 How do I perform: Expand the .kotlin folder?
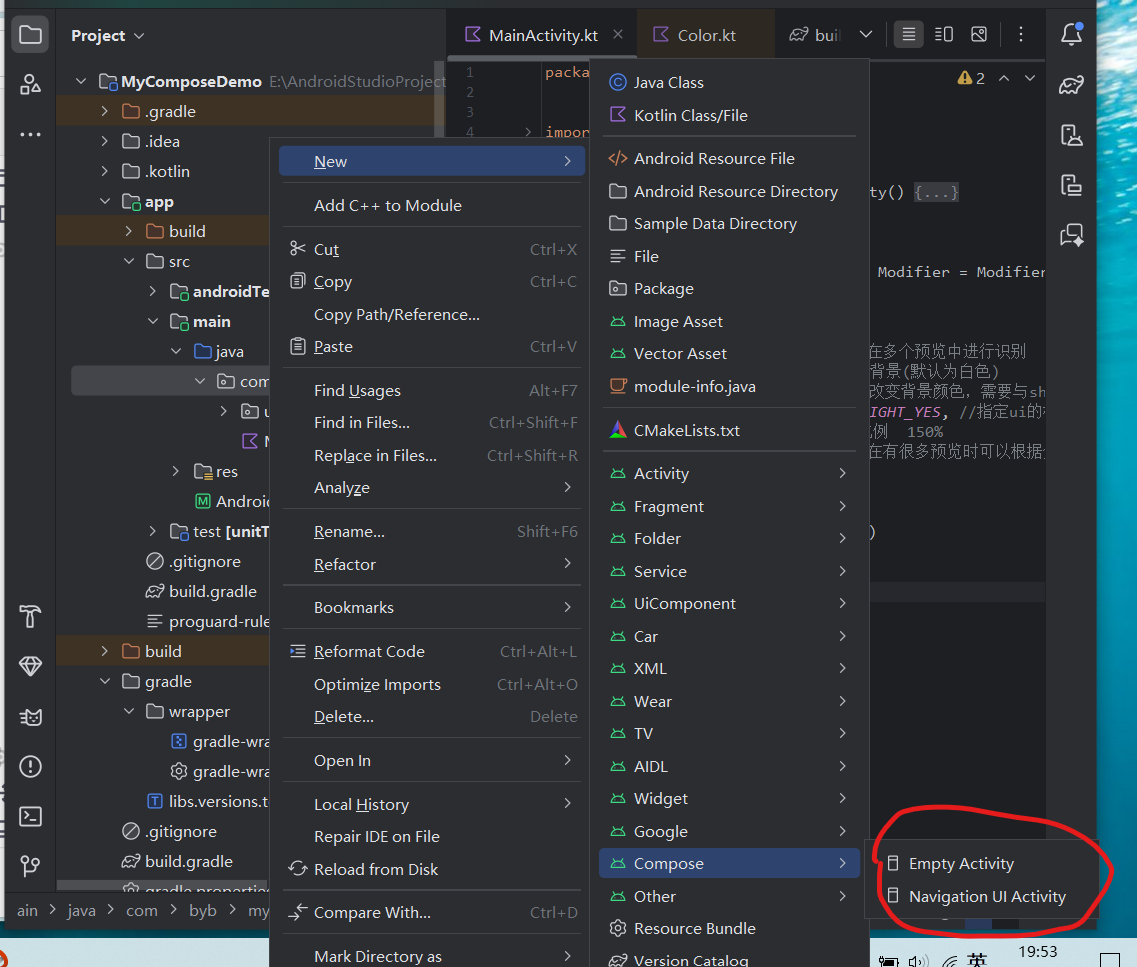104,171
